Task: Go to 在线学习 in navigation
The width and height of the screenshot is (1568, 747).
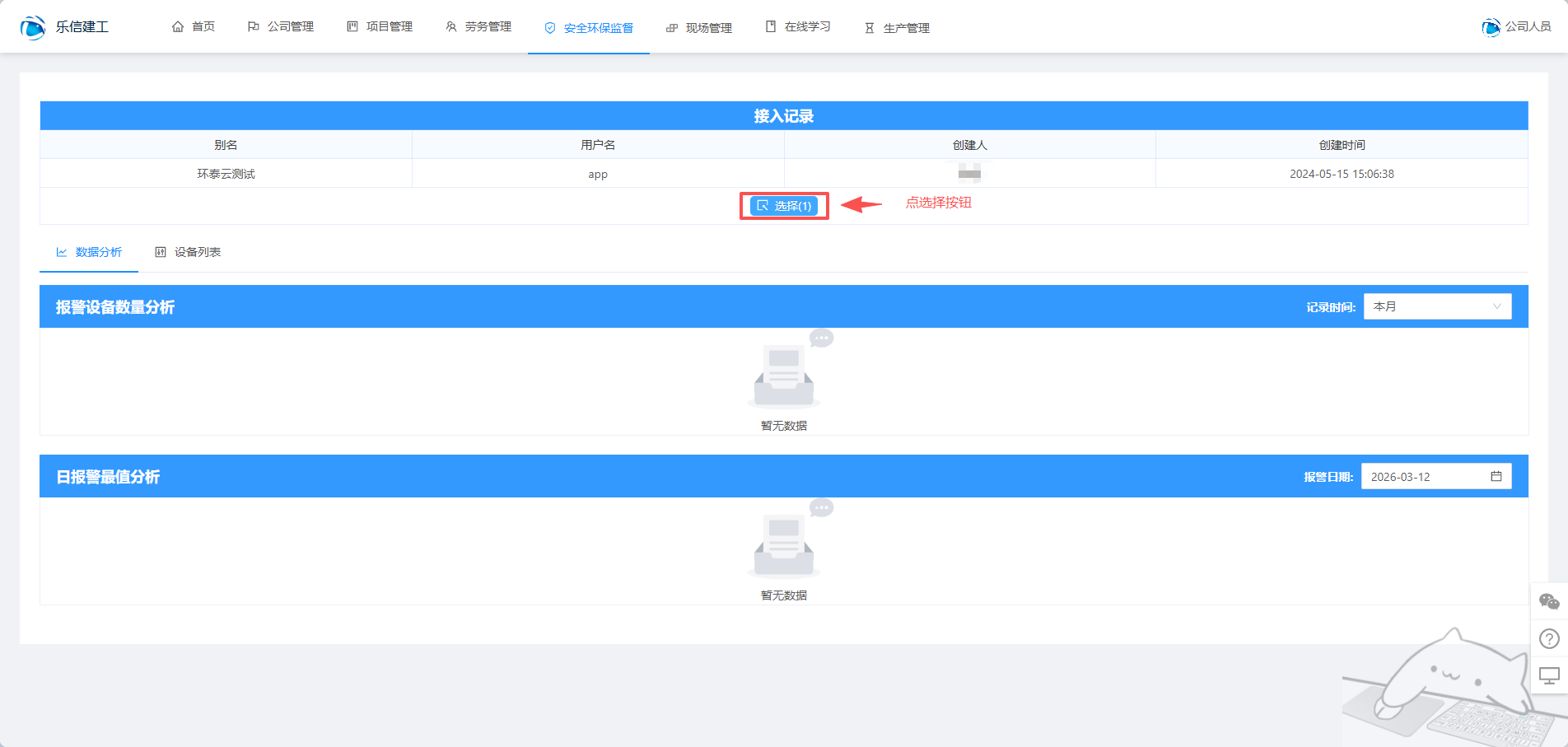Action: tap(798, 27)
